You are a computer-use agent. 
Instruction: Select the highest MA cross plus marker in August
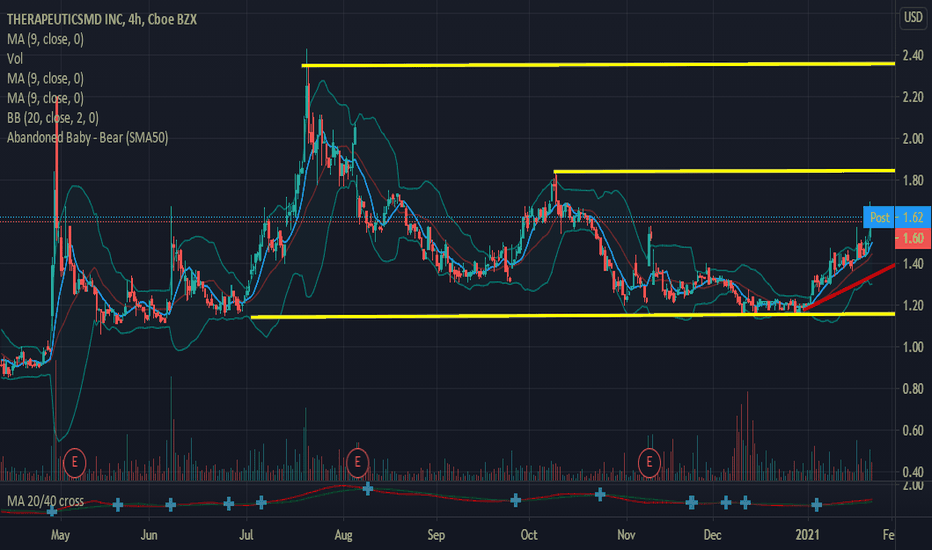pos(367,489)
